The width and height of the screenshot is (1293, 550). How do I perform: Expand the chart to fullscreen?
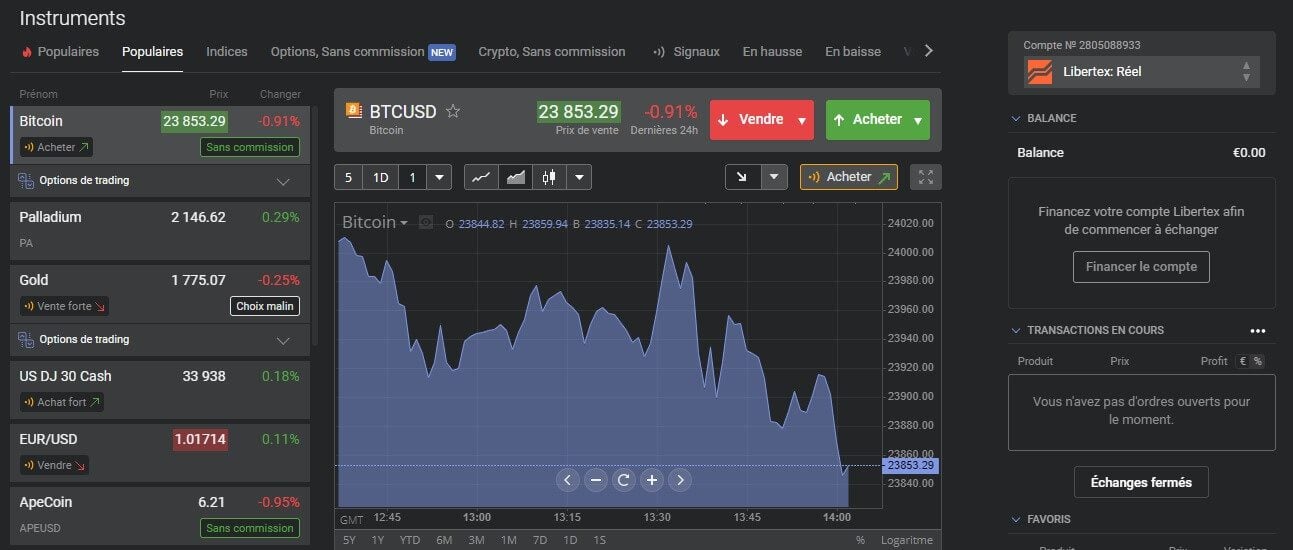click(x=926, y=177)
